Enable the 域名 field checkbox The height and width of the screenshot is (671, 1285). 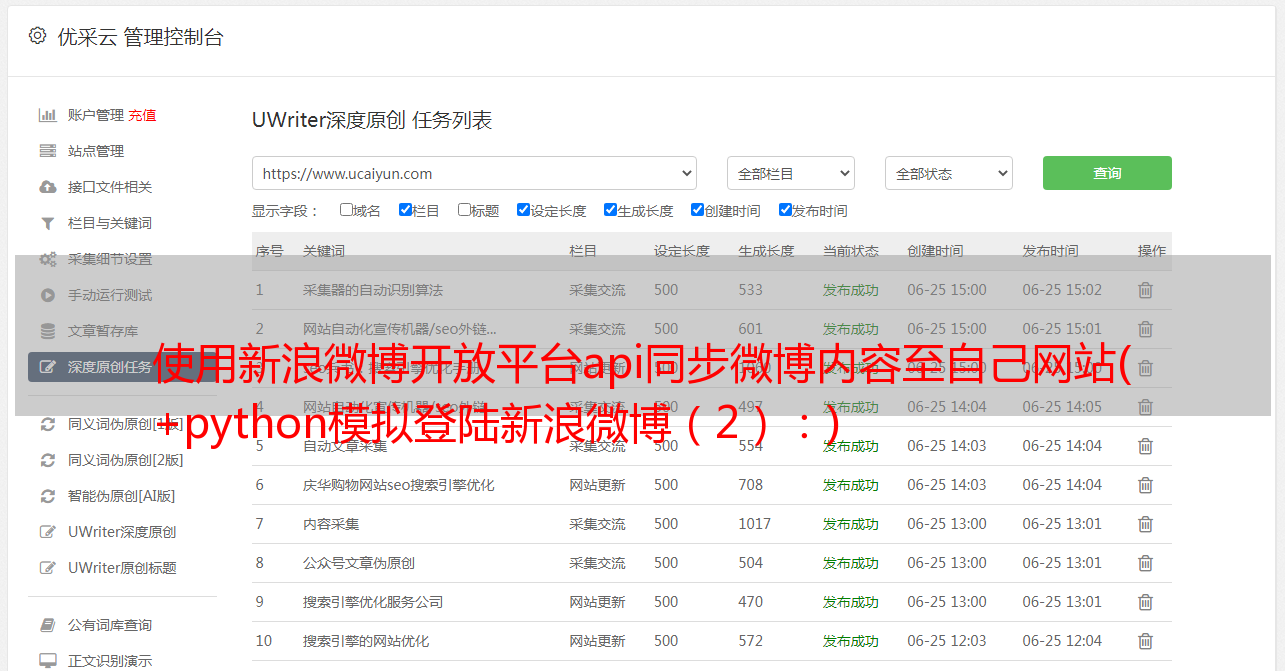tap(346, 210)
